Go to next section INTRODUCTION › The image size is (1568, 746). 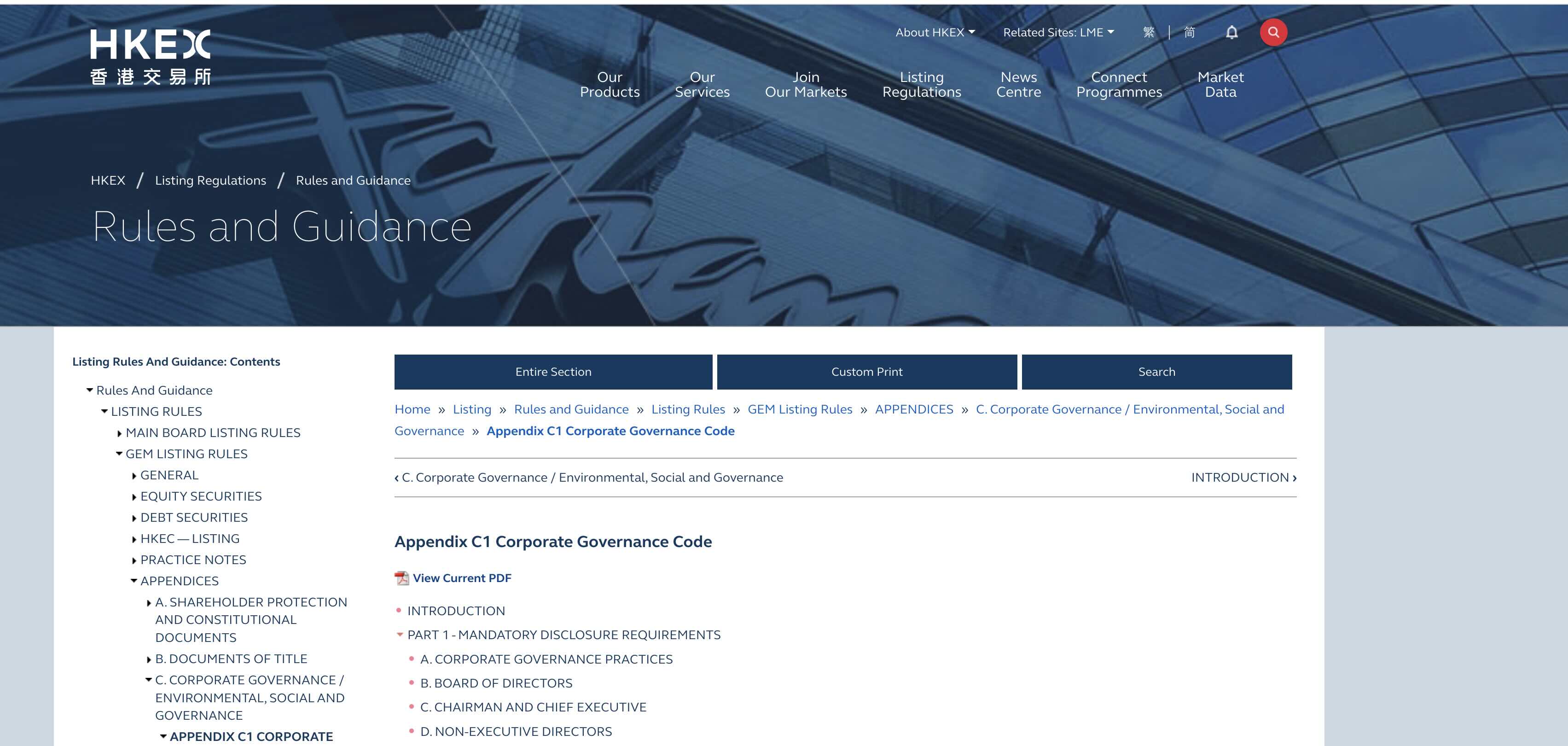(1243, 478)
